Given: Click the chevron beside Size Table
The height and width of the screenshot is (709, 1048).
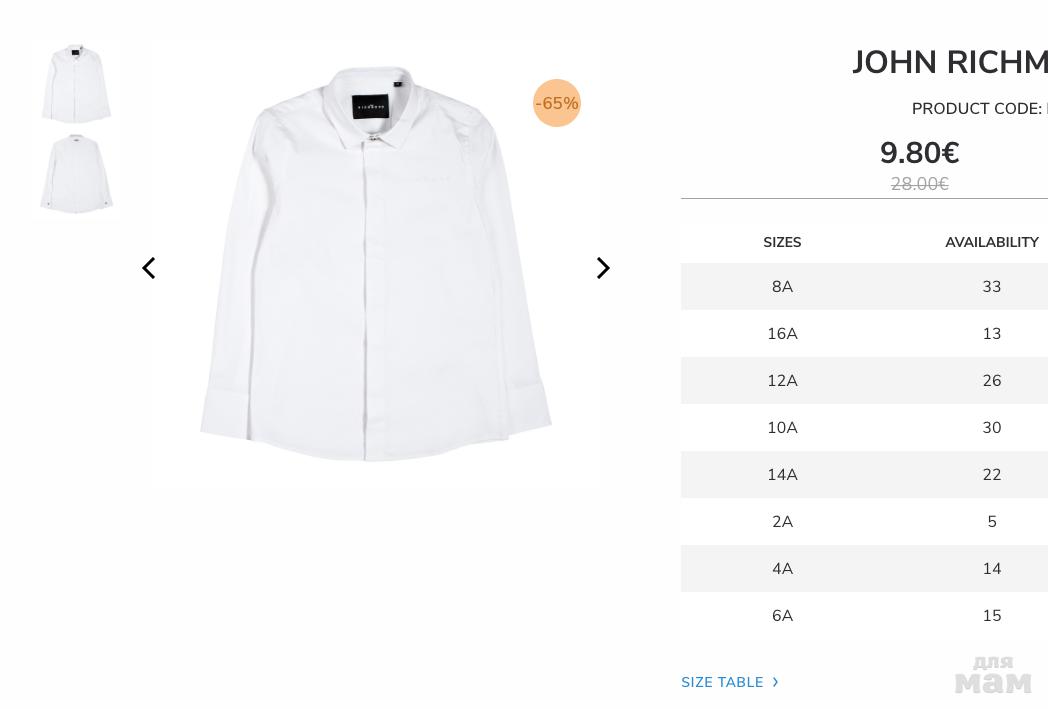Looking at the screenshot, I should pos(775,682).
